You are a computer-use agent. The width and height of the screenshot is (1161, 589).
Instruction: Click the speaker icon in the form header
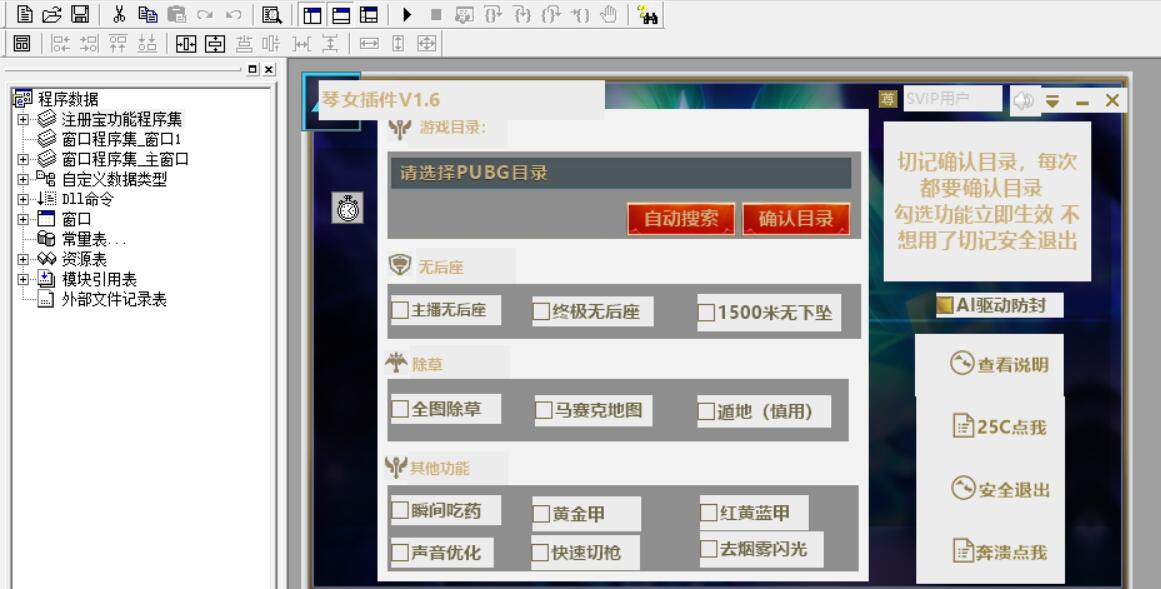pos(1024,100)
